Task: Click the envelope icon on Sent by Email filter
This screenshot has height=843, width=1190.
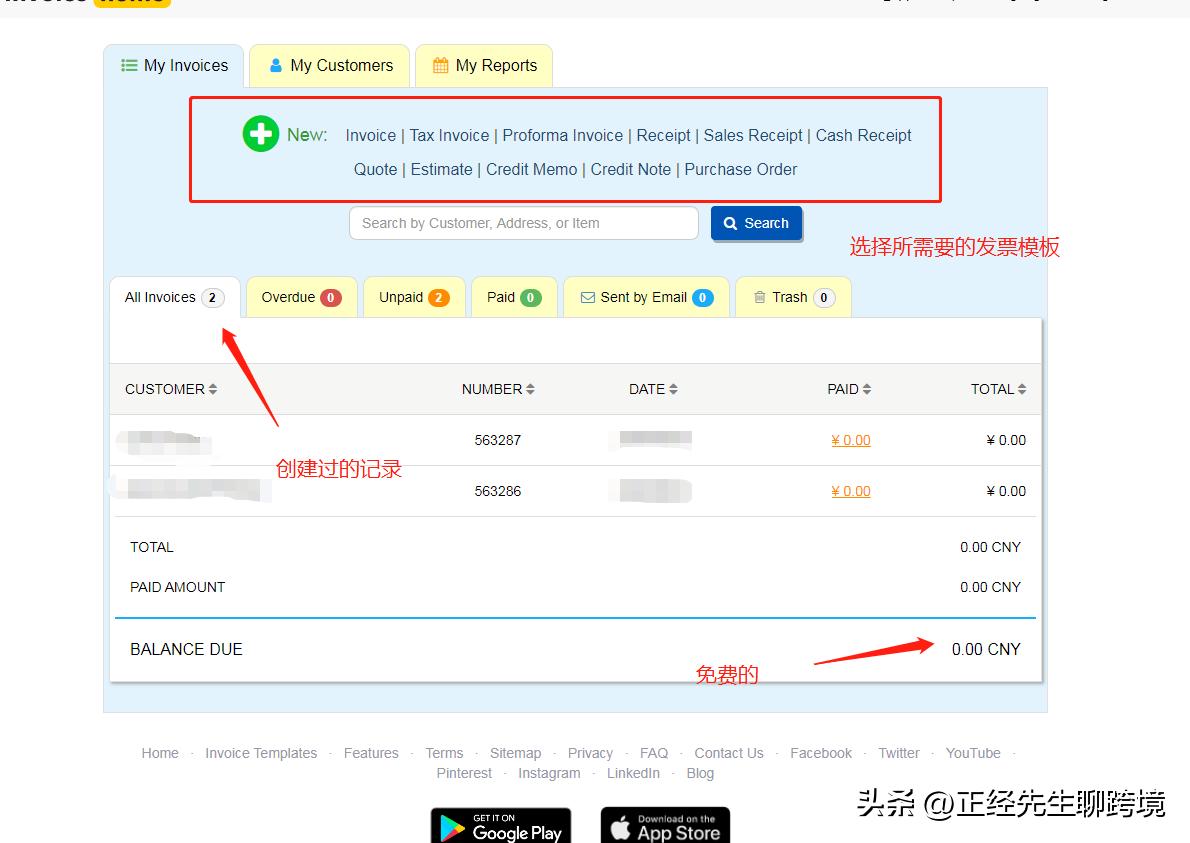Action: point(588,297)
